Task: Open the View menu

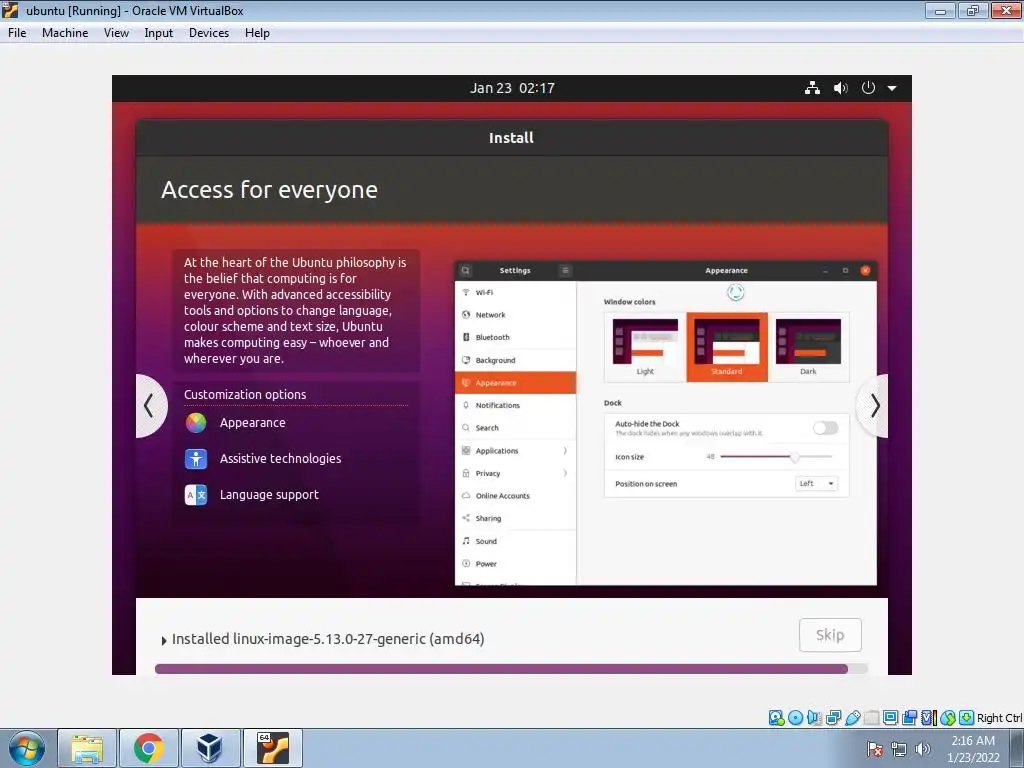Action: click(116, 33)
